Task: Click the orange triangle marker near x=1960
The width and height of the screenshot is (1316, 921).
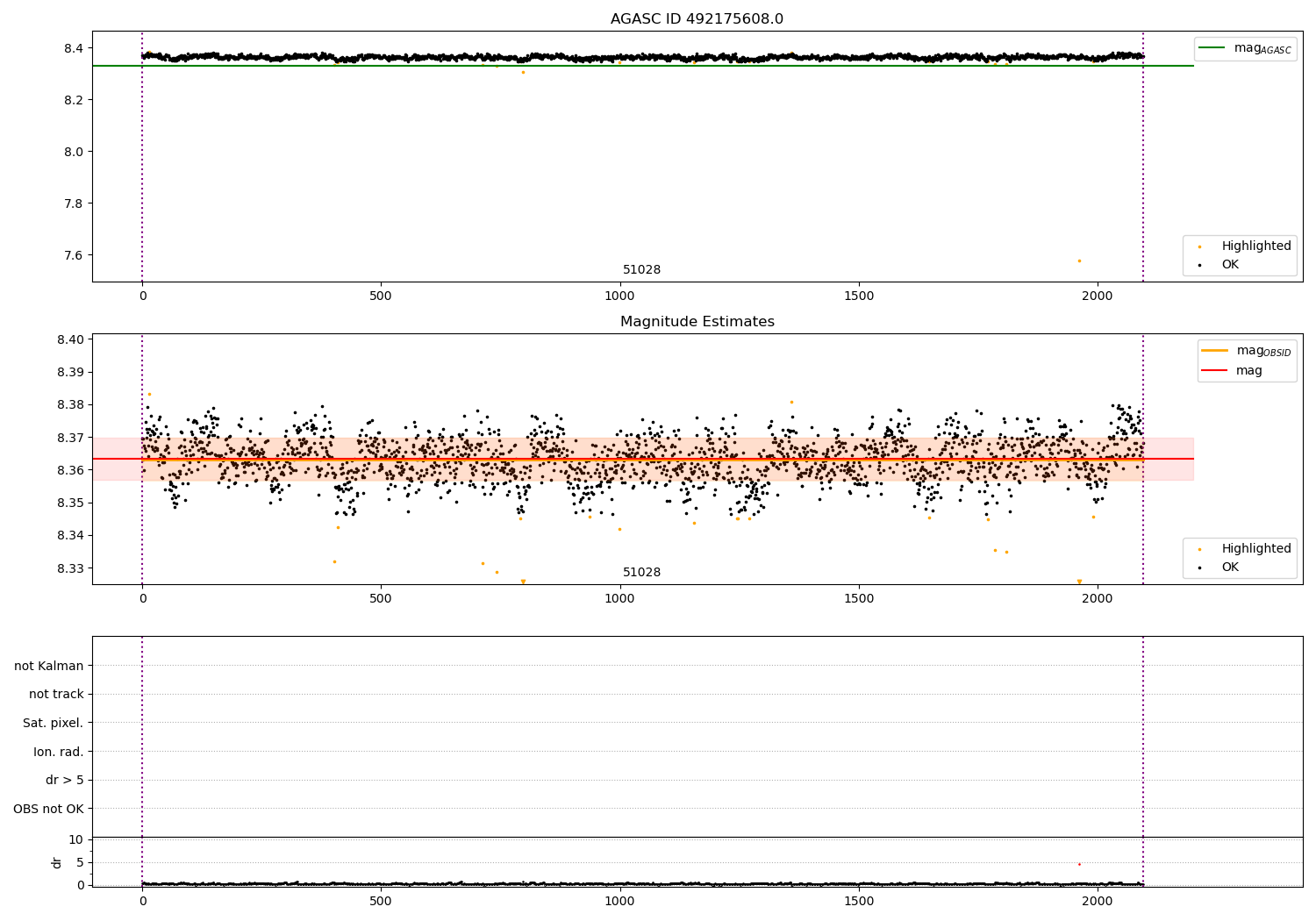Action: (x=1079, y=582)
